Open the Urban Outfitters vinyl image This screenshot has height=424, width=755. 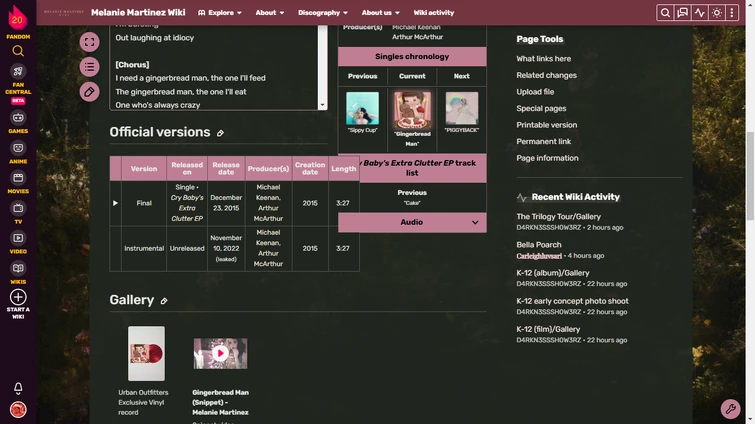click(x=146, y=354)
